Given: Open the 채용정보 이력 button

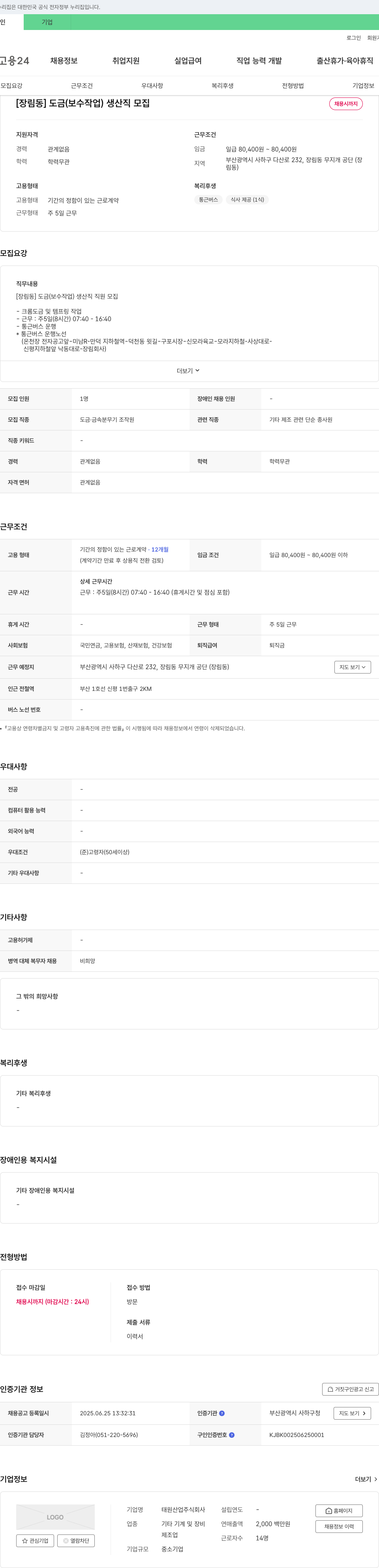Looking at the screenshot, I should (x=339, y=1527).
